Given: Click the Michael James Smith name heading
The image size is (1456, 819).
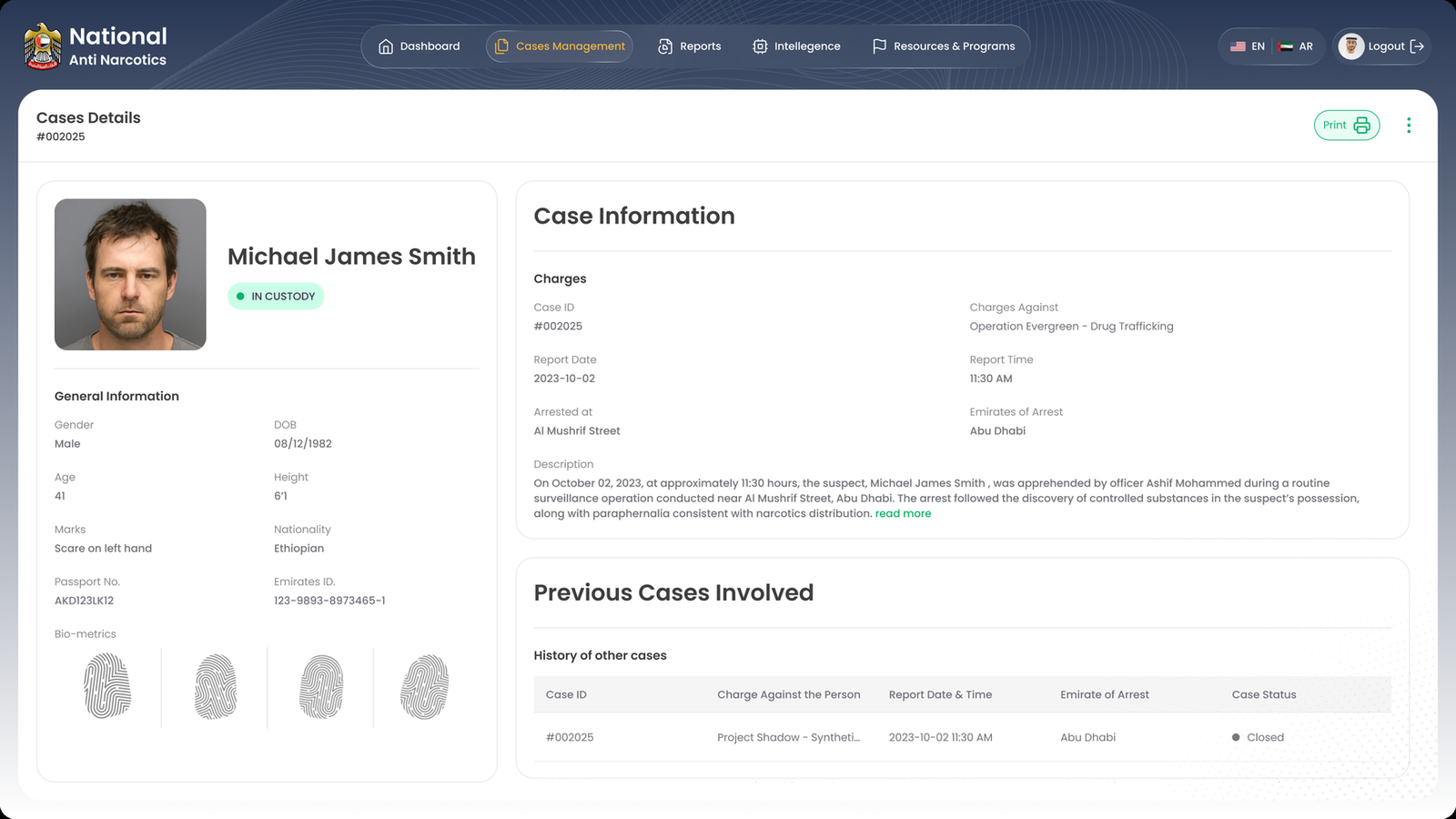Looking at the screenshot, I should coord(351,257).
